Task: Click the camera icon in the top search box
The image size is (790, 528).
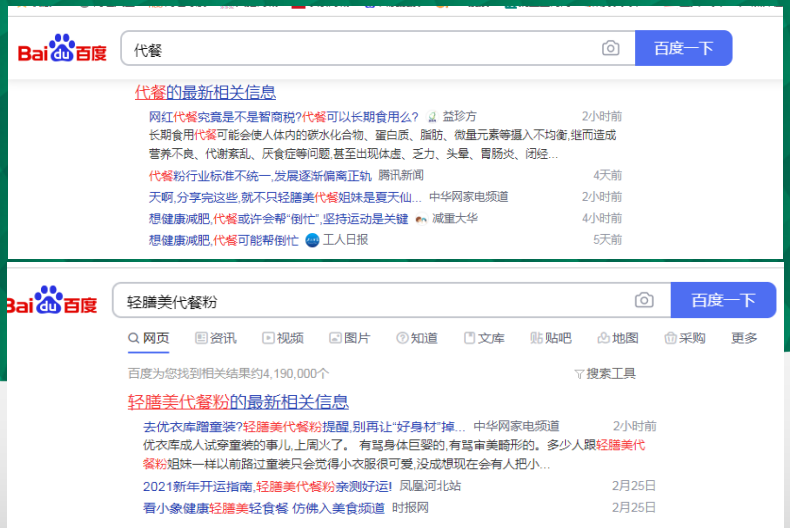Action: (x=610, y=49)
